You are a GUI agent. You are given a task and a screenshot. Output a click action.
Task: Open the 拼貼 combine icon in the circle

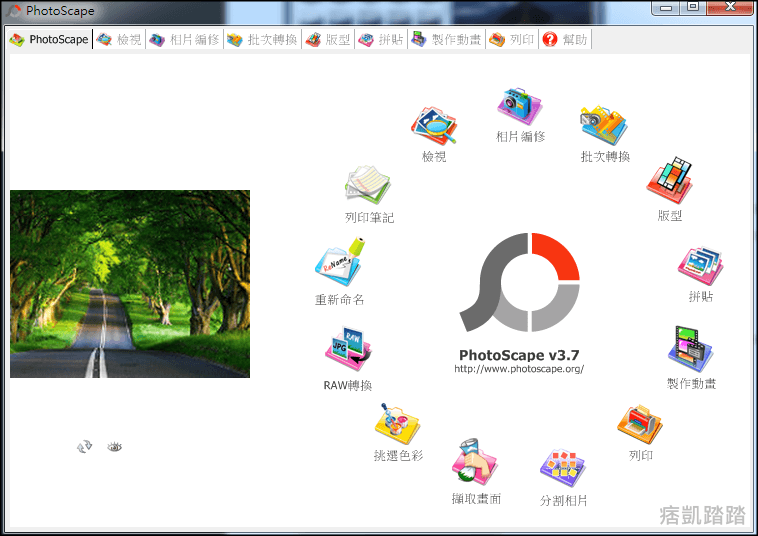(x=700, y=266)
